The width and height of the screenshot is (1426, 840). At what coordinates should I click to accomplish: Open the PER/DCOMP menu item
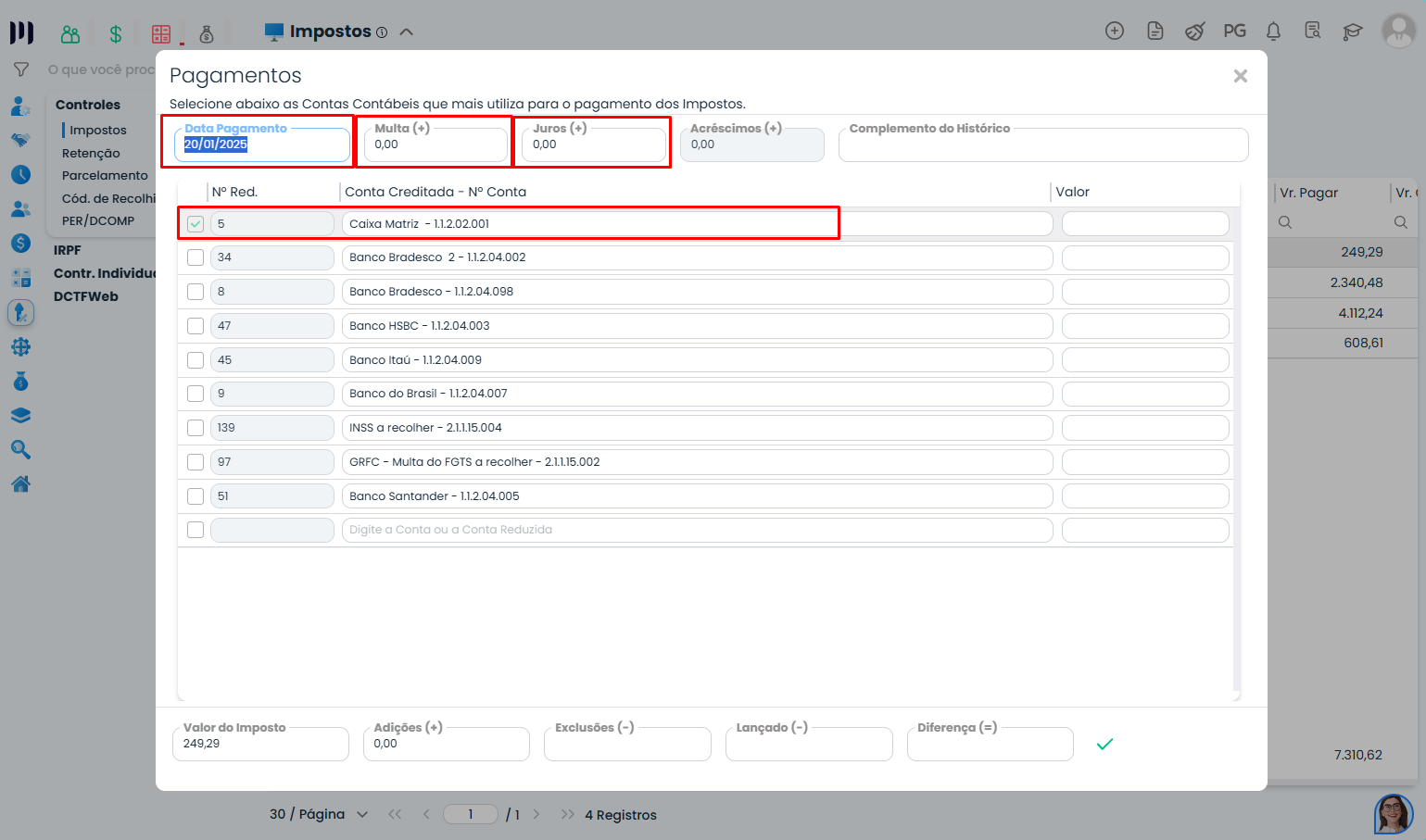[x=98, y=220]
